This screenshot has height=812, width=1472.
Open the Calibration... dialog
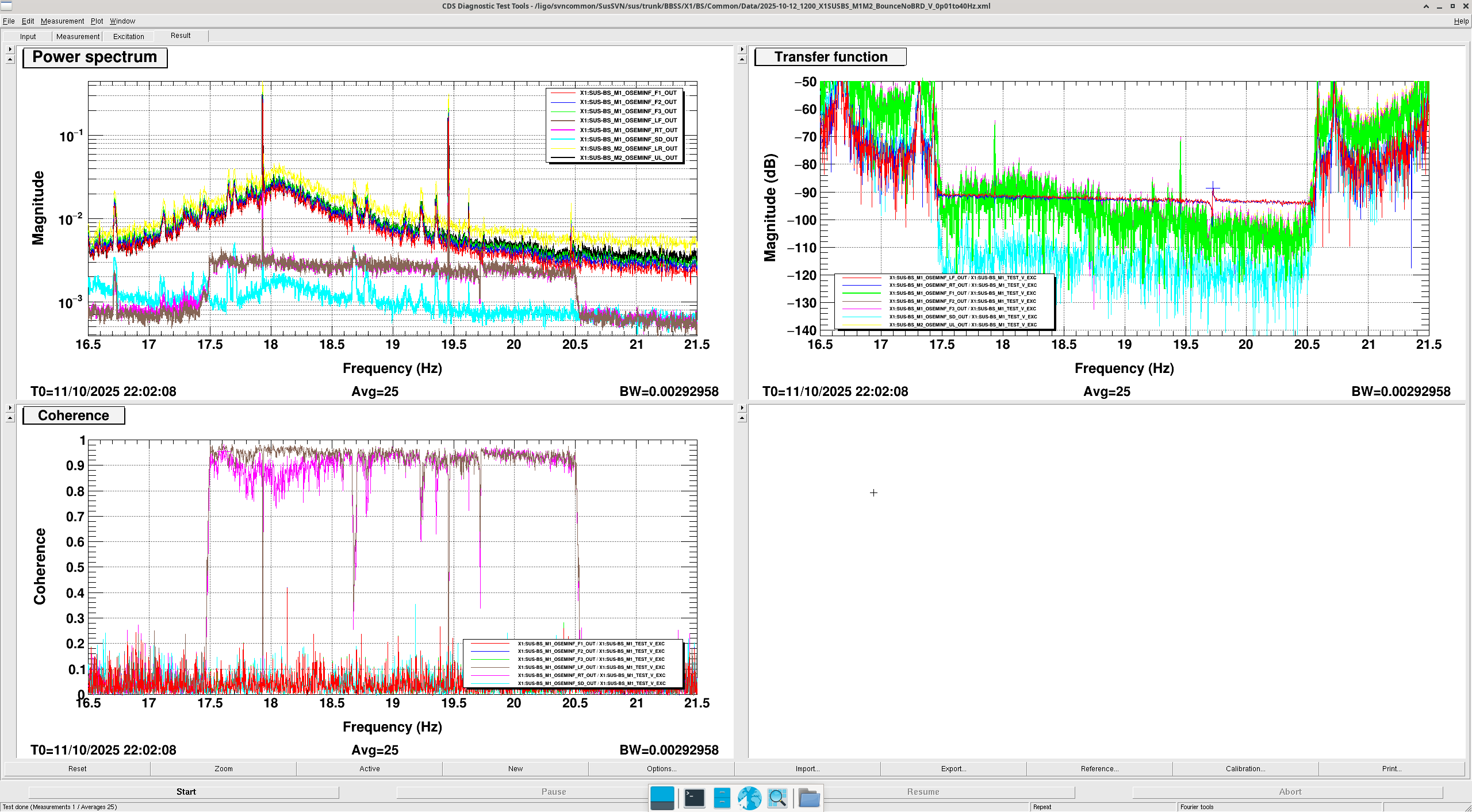pos(1245,768)
